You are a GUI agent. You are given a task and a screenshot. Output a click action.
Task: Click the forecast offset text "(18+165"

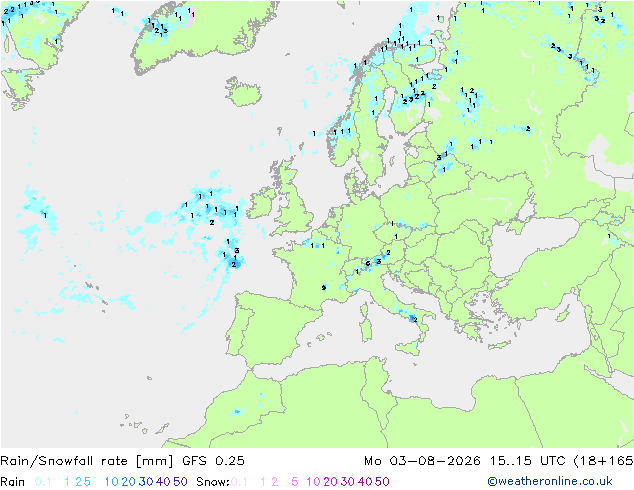click(603, 461)
